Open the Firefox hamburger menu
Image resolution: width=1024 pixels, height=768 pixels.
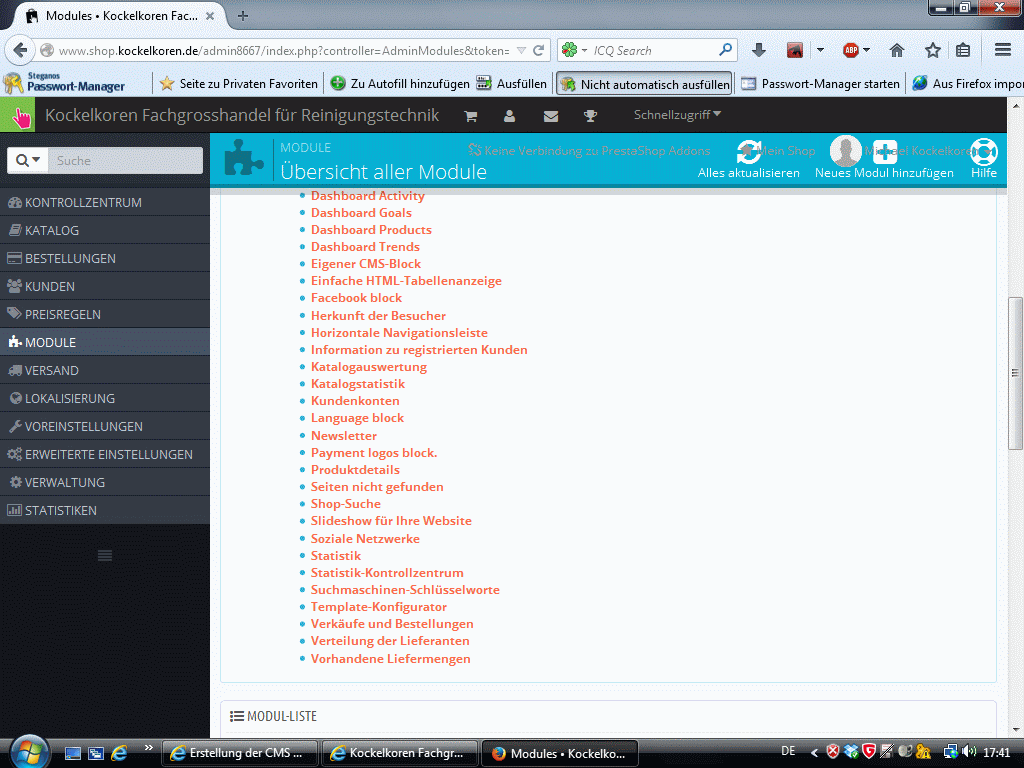pos(1003,50)
